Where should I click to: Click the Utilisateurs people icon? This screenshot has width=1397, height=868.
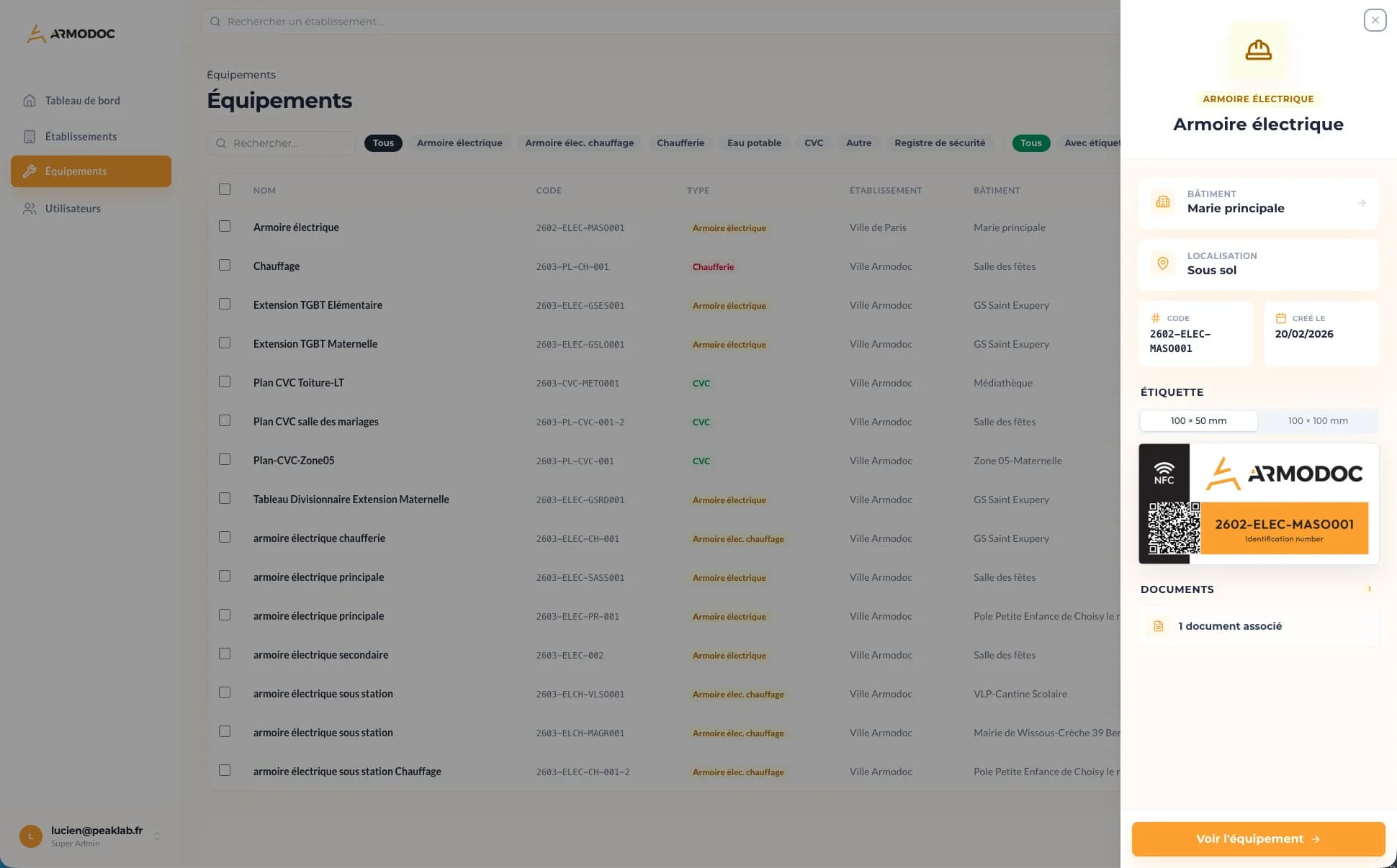[30, 209]
